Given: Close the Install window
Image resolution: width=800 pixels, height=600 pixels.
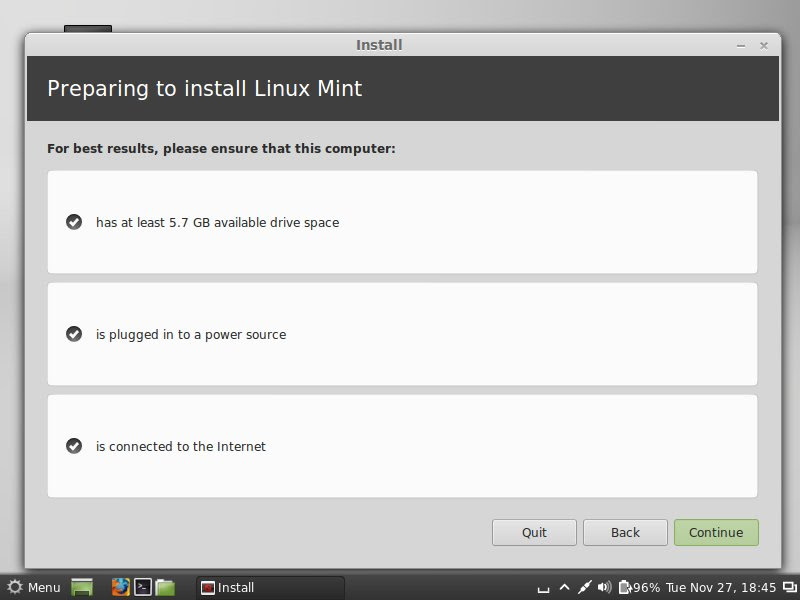Looking at the screenshot, I should click(764, 46).
